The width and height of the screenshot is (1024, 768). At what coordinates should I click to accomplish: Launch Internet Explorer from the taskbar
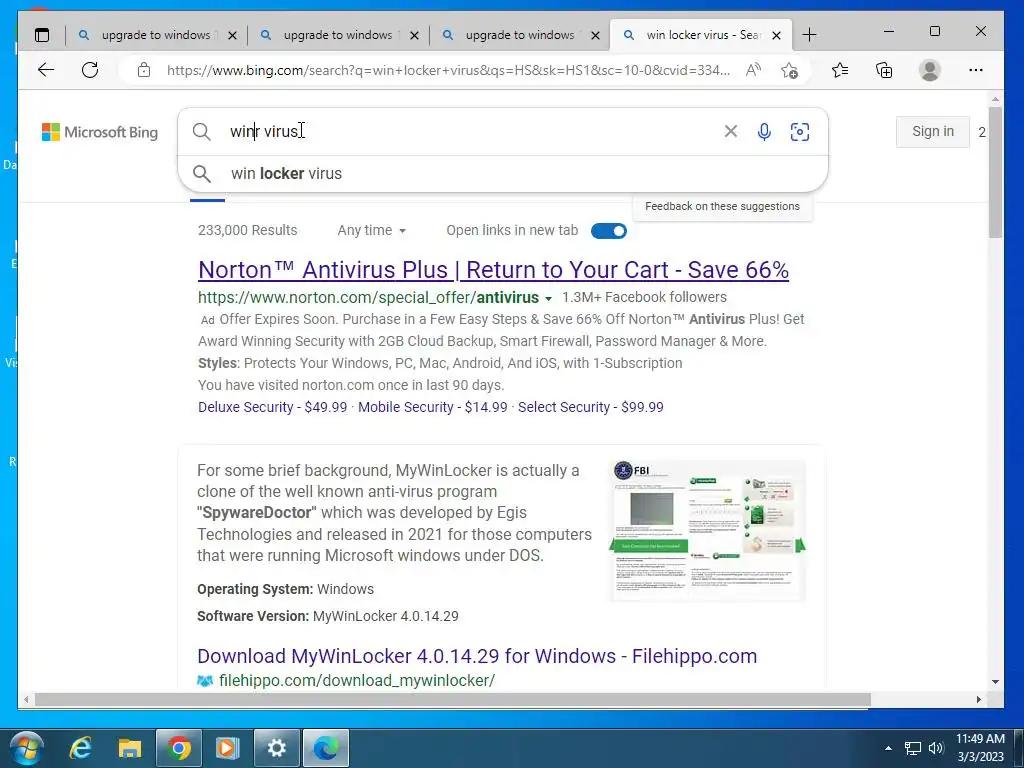pos(80,748)
